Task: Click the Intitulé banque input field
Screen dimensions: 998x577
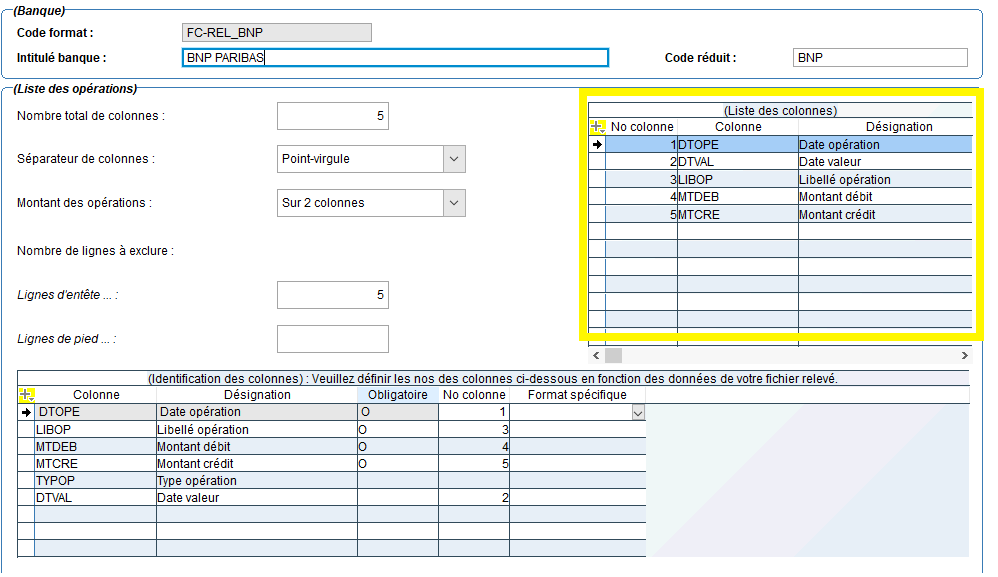Action: [x=395, y=58]
